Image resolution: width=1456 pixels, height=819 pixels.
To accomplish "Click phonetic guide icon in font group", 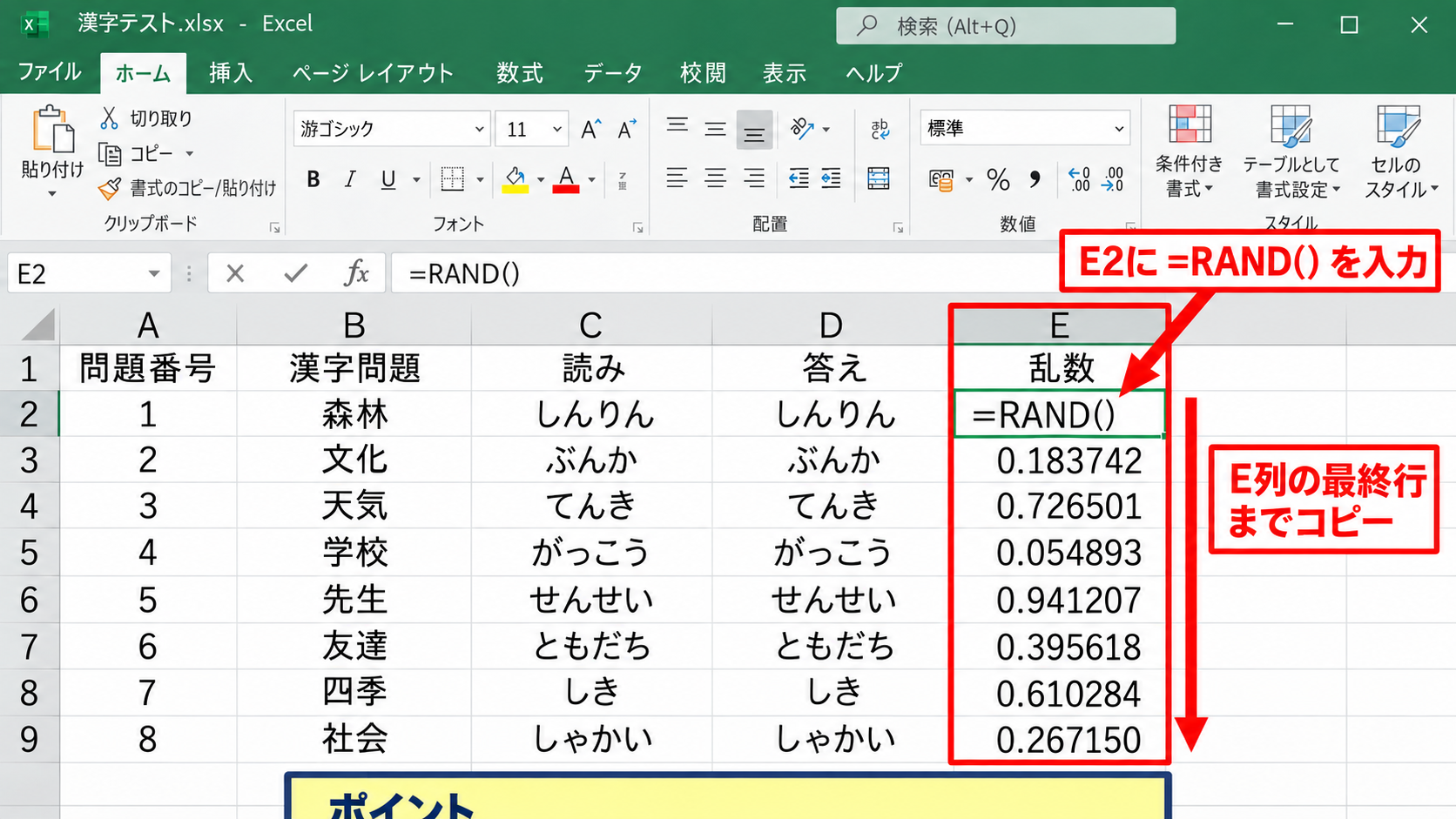I will [x=623, y=180].
